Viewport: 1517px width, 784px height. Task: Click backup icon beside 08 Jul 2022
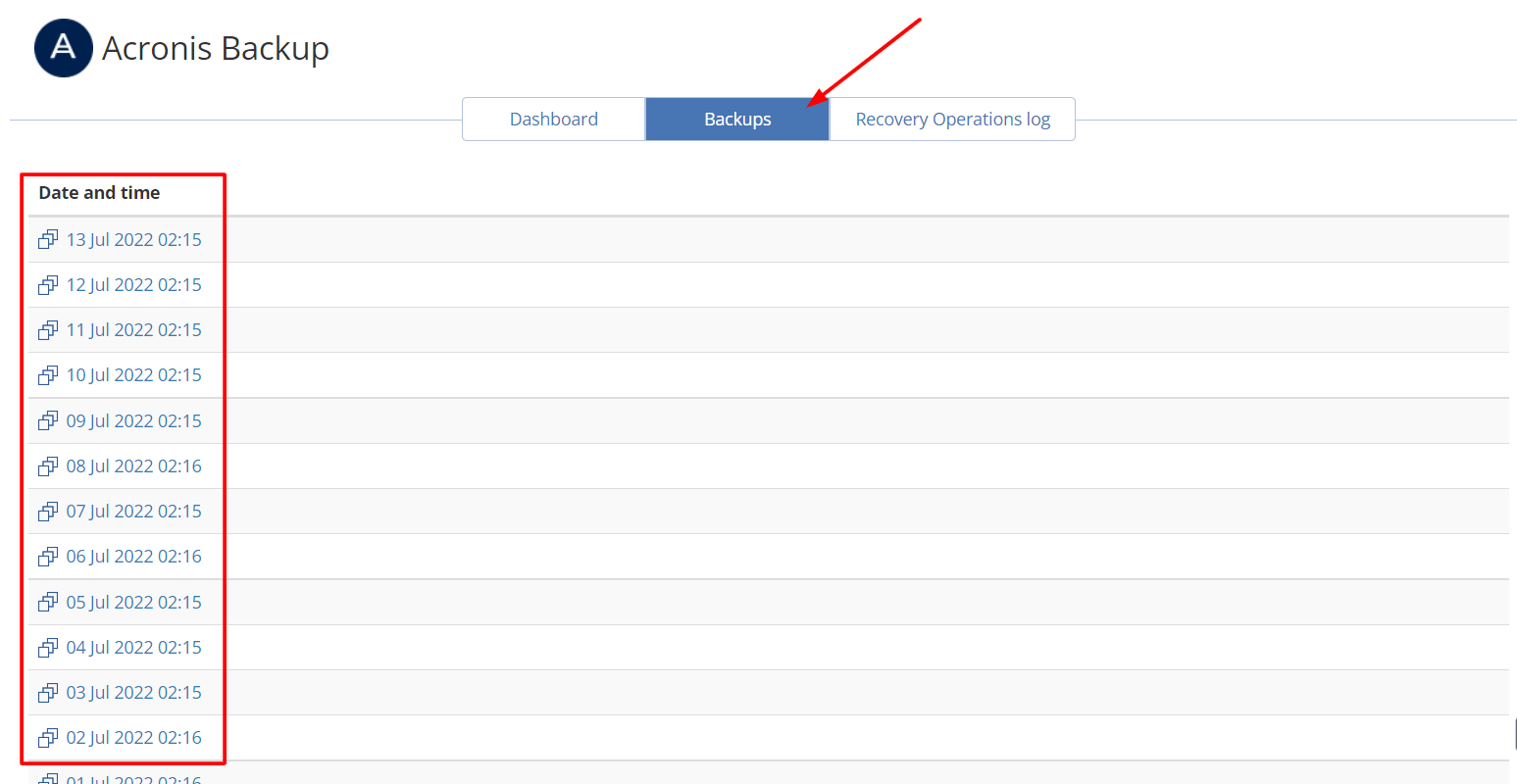48,466
